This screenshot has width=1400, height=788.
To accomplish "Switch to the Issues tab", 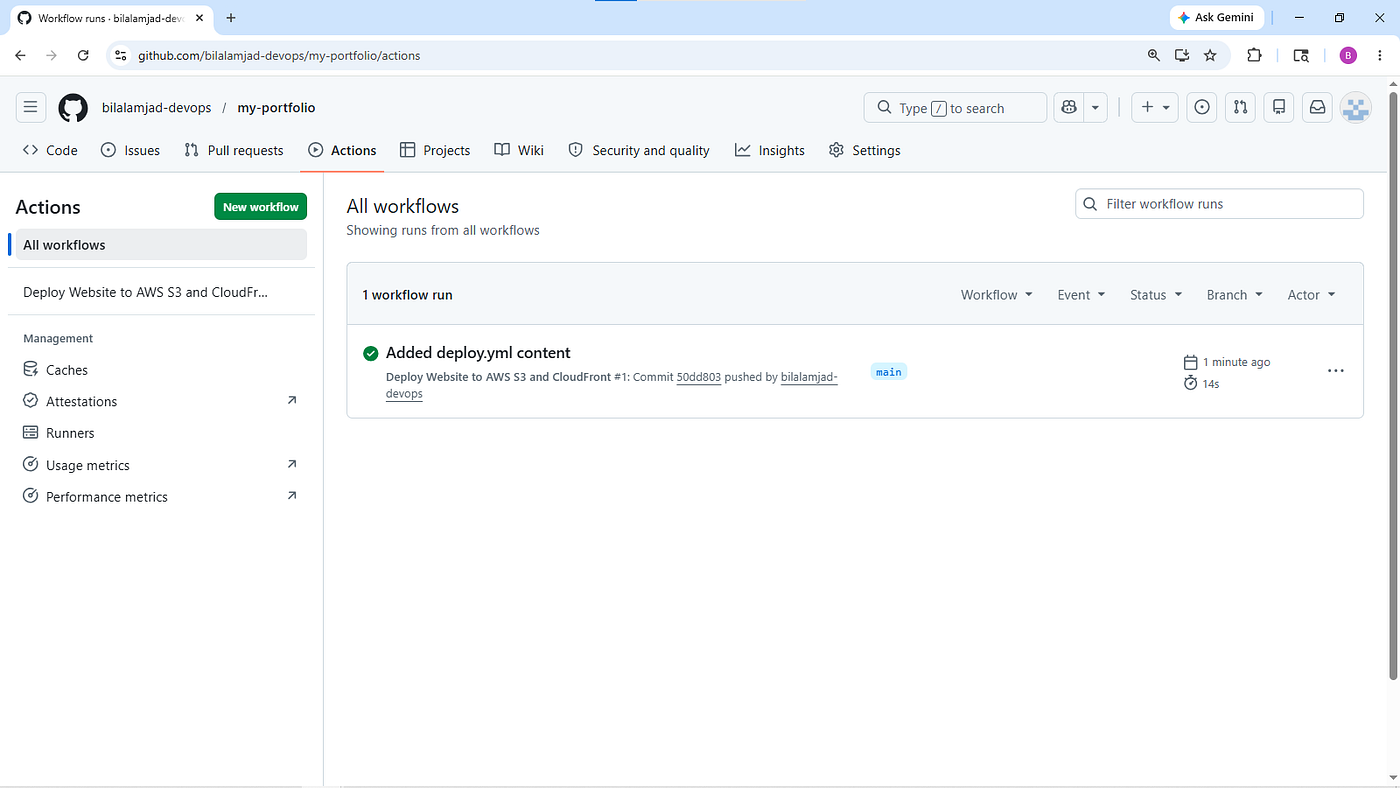I will [x=131, y=150].
